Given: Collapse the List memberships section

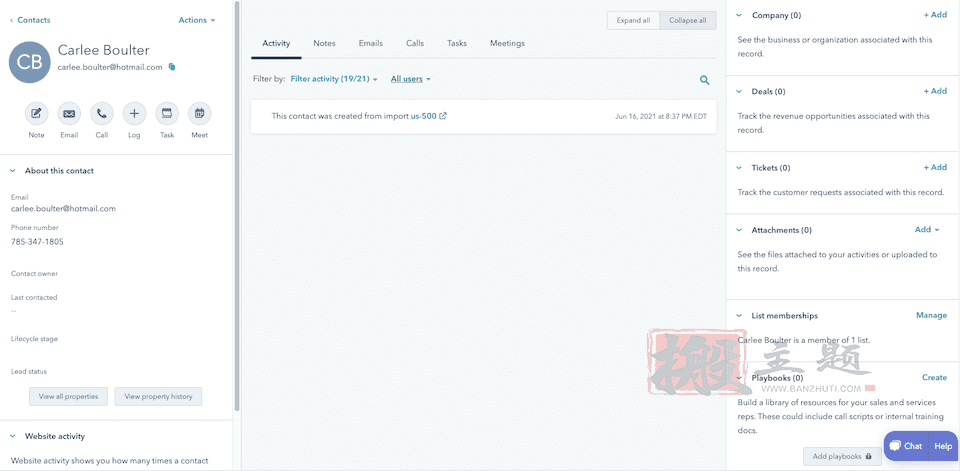Looking at the screenshot, I should [x=739, y=315].
